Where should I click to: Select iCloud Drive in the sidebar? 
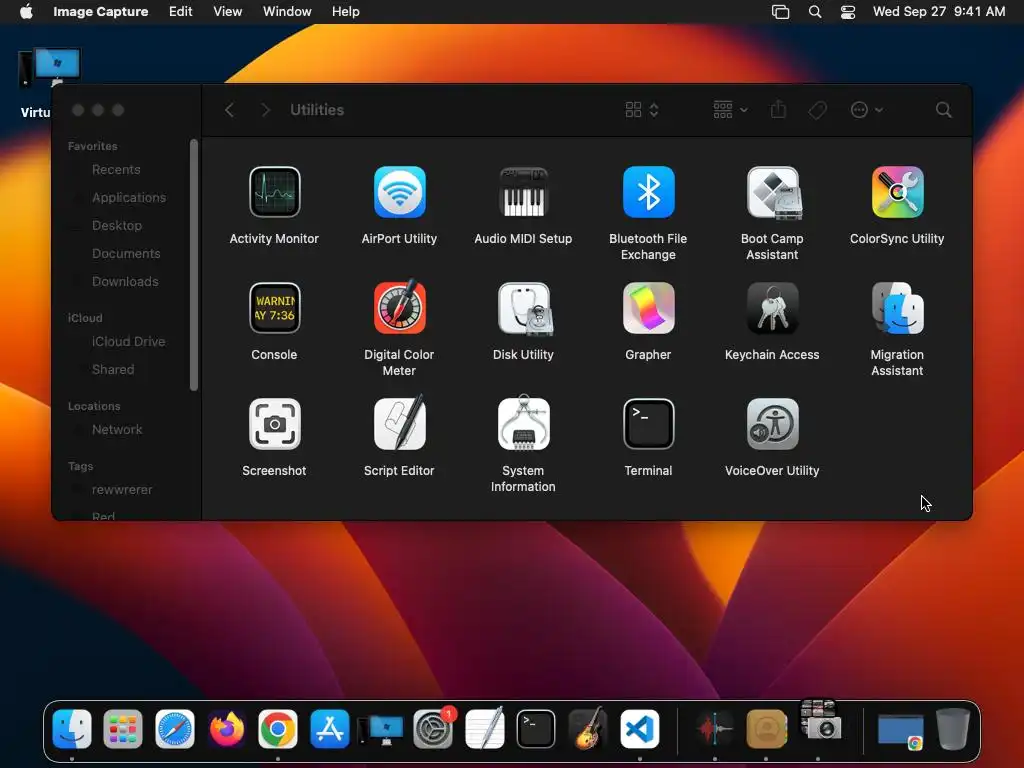pos(128,342)
